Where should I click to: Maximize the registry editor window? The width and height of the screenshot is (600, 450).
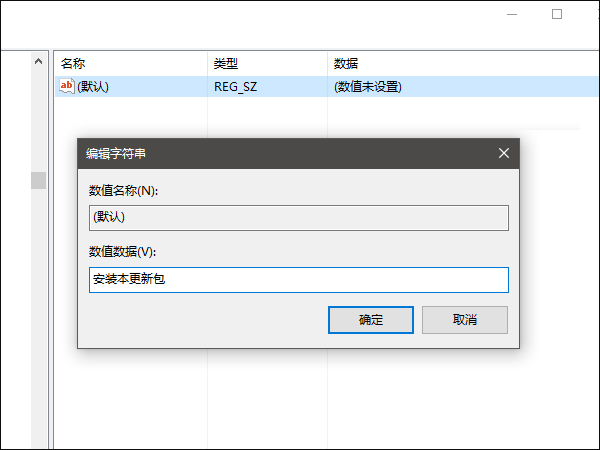coord(557,15)
